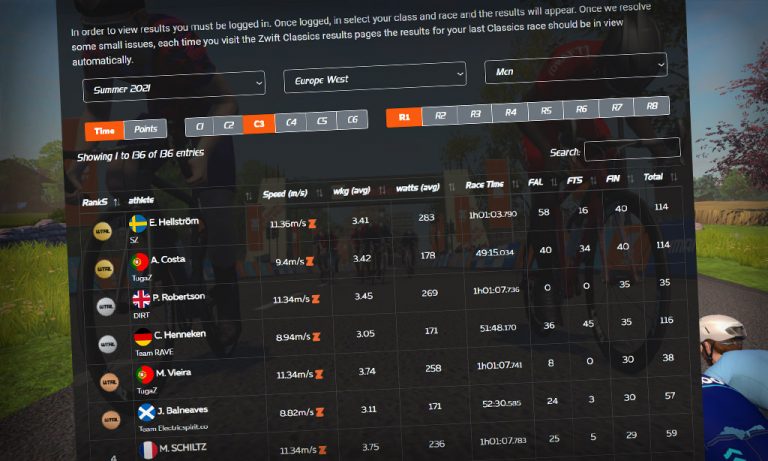
Task: Sort by Speed (m/s) column arrows
Action: (x=319, y=193)
